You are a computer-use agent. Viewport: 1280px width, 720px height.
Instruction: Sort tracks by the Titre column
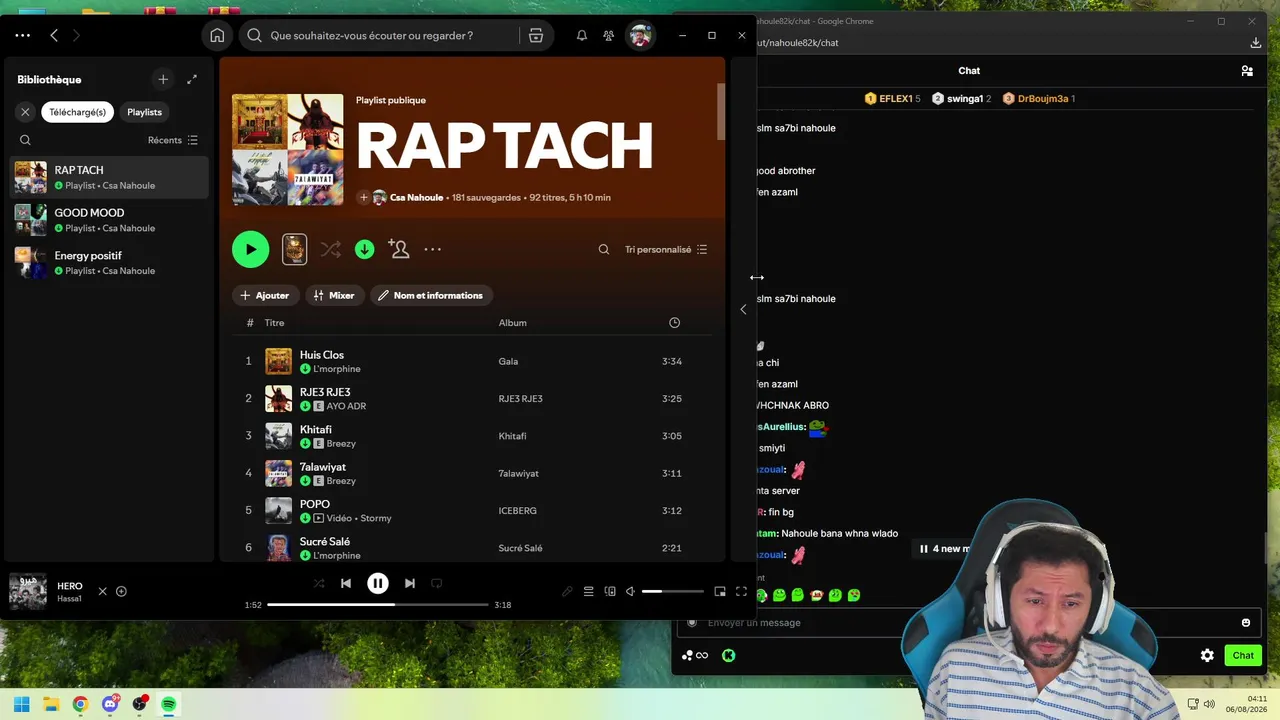[x=274, y=323]
